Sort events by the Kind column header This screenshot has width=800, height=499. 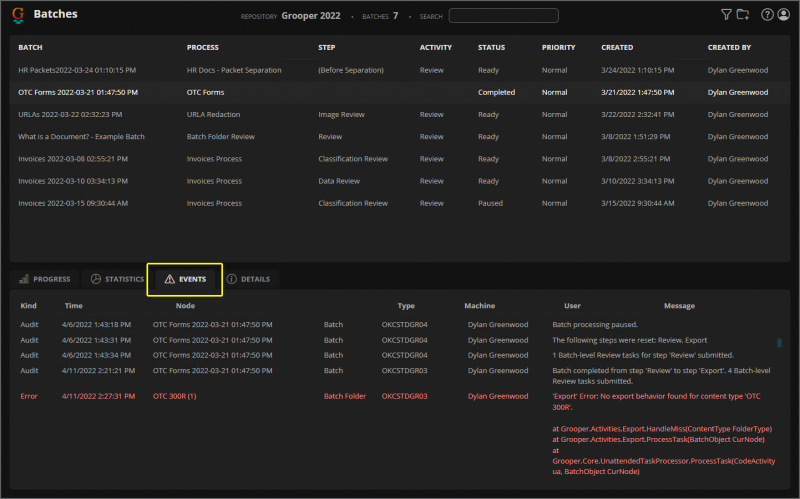pos(28,305)
